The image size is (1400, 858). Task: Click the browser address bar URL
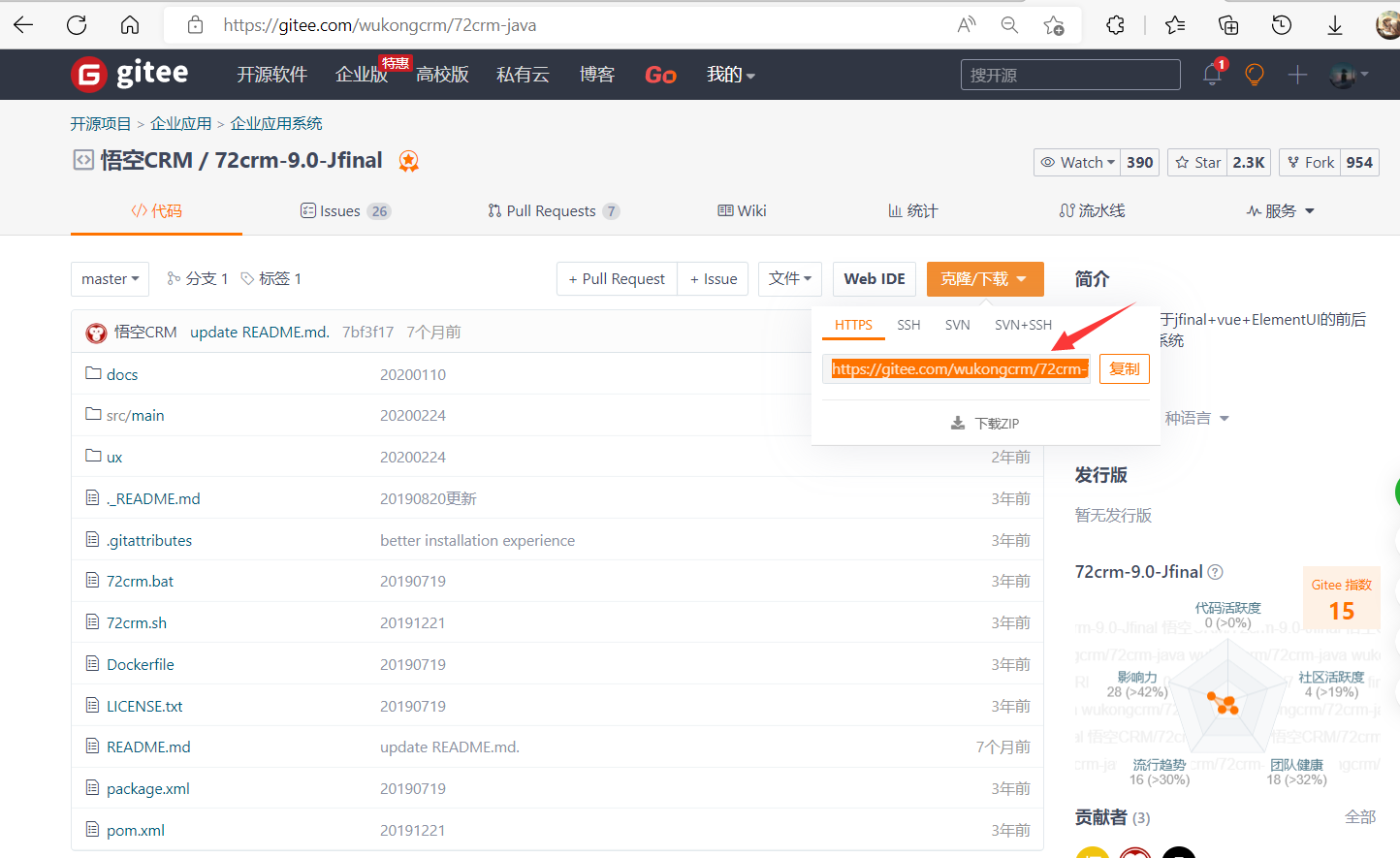click(x=380, y=25)
